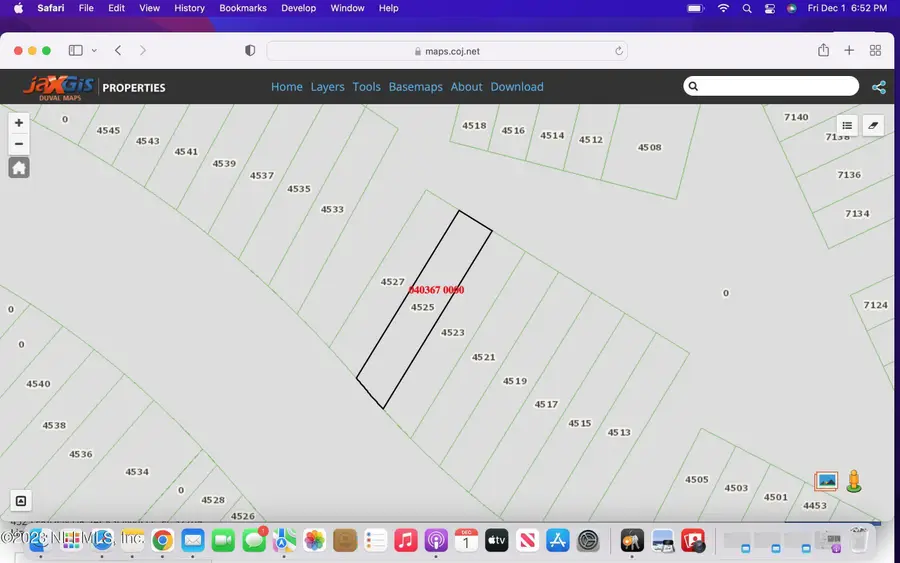Click the parcel labeled 4527

point(393,282)
